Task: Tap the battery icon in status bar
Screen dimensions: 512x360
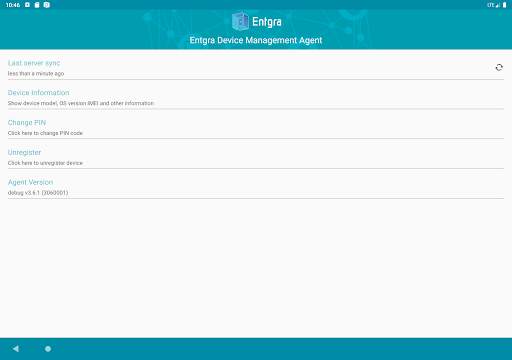Action: point(505,5)
